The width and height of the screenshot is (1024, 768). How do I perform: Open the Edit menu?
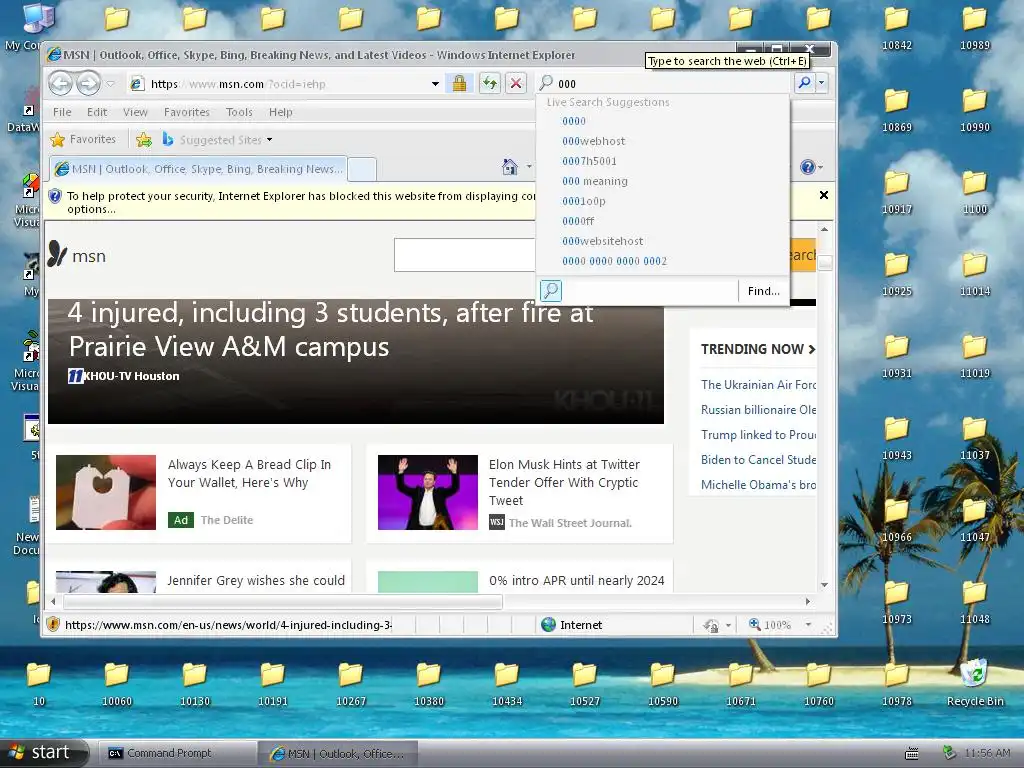[97, 112]
